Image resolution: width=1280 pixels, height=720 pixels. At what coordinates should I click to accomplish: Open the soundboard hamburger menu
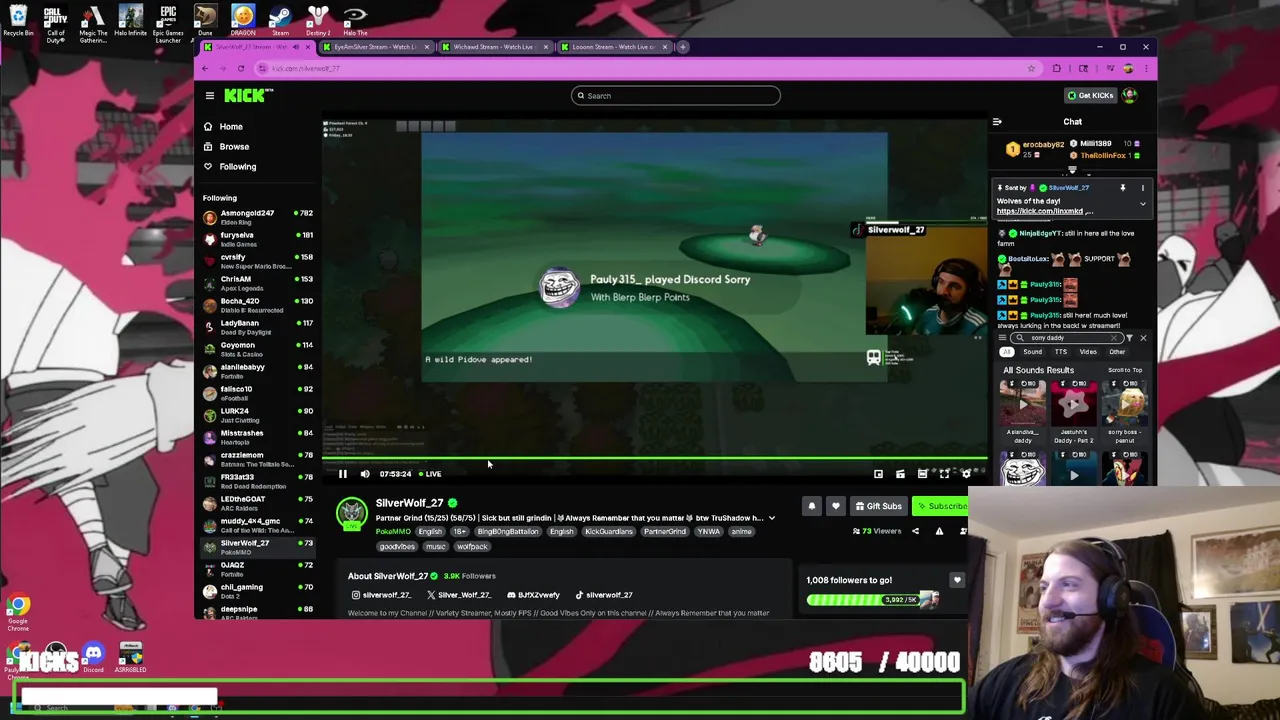pos(1002,338)
